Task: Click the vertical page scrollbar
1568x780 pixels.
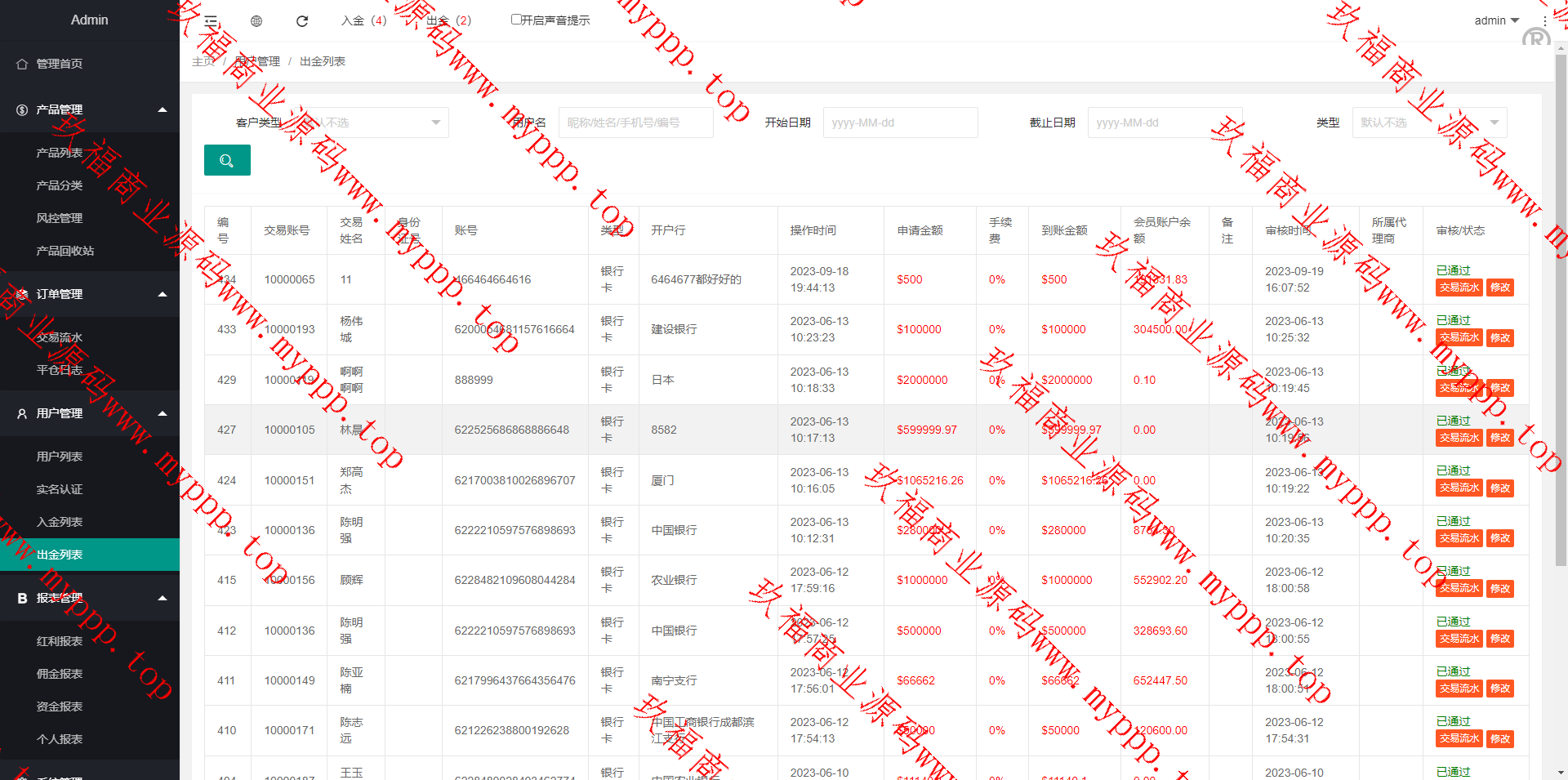Action: click(1561, 310)
